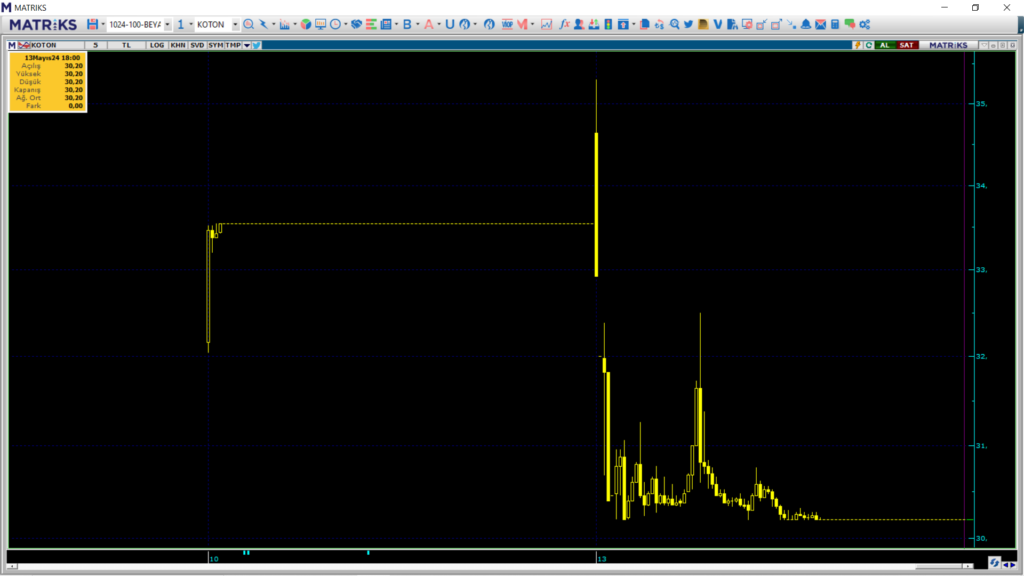1024x576 pixels.
Task: Open the calculator icon
Action: [x=835, y=24]
